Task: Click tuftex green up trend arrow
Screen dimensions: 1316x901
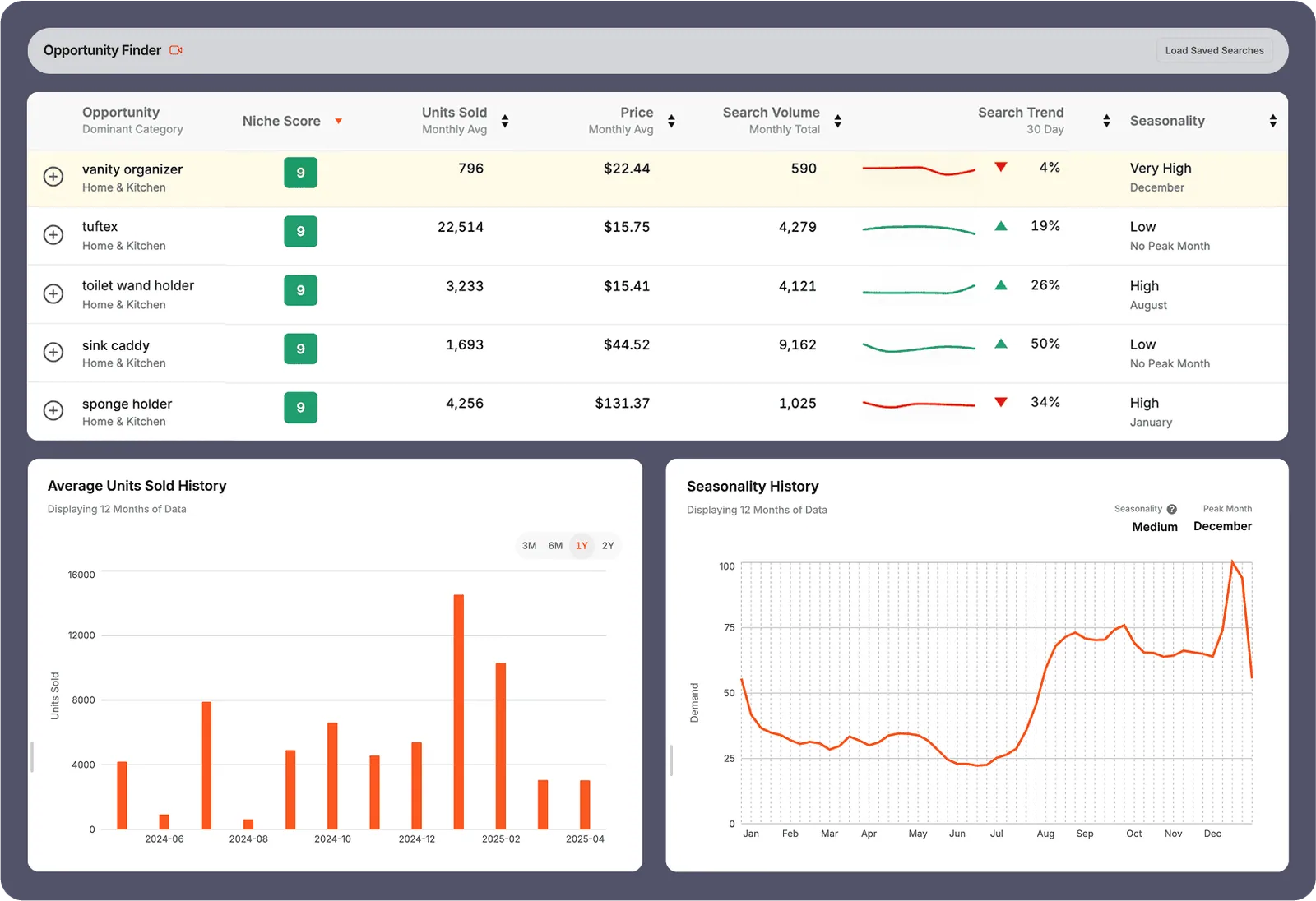Action: (1001, 226)
